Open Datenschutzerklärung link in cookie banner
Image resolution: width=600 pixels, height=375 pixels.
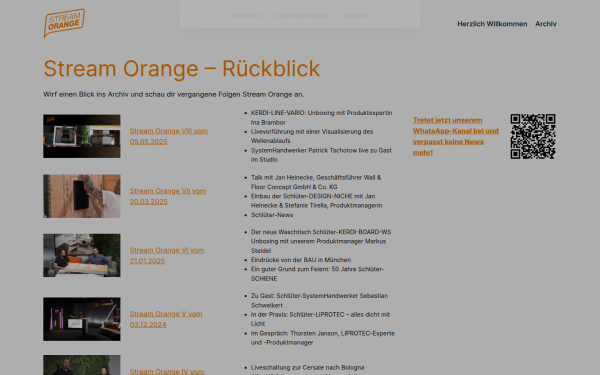coord(301,16)
